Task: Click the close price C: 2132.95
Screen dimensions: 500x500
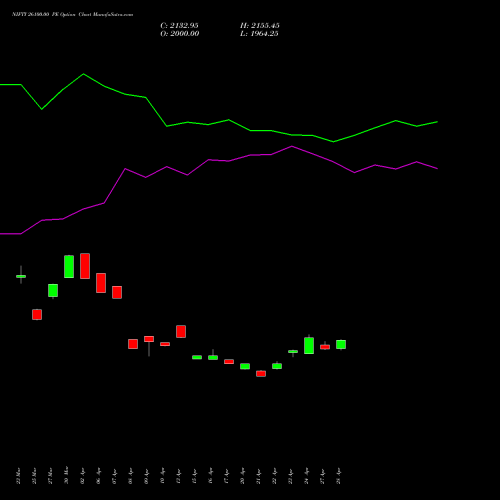Action: (179, 26)
